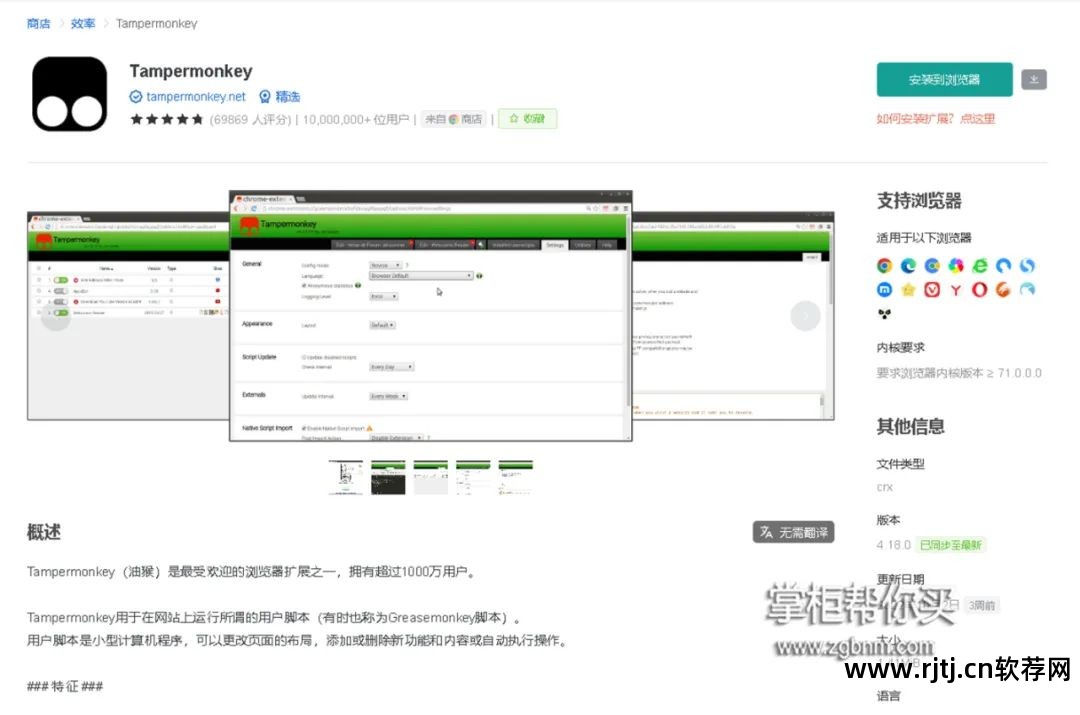Click the version number 4.18.0
This screenshot has height=715, width=1080.
[893, 545]
